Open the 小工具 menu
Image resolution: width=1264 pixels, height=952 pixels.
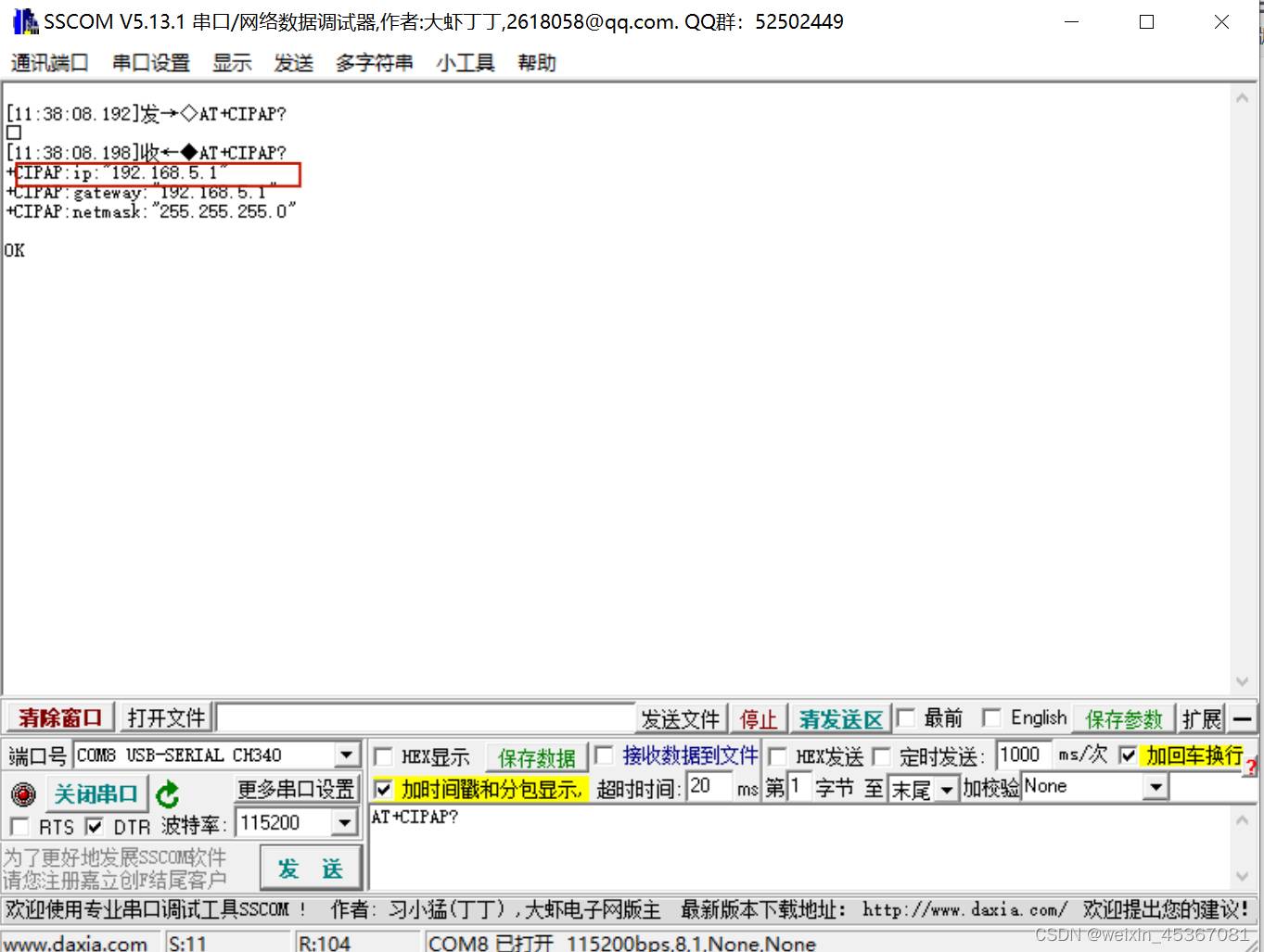[465, 63]
